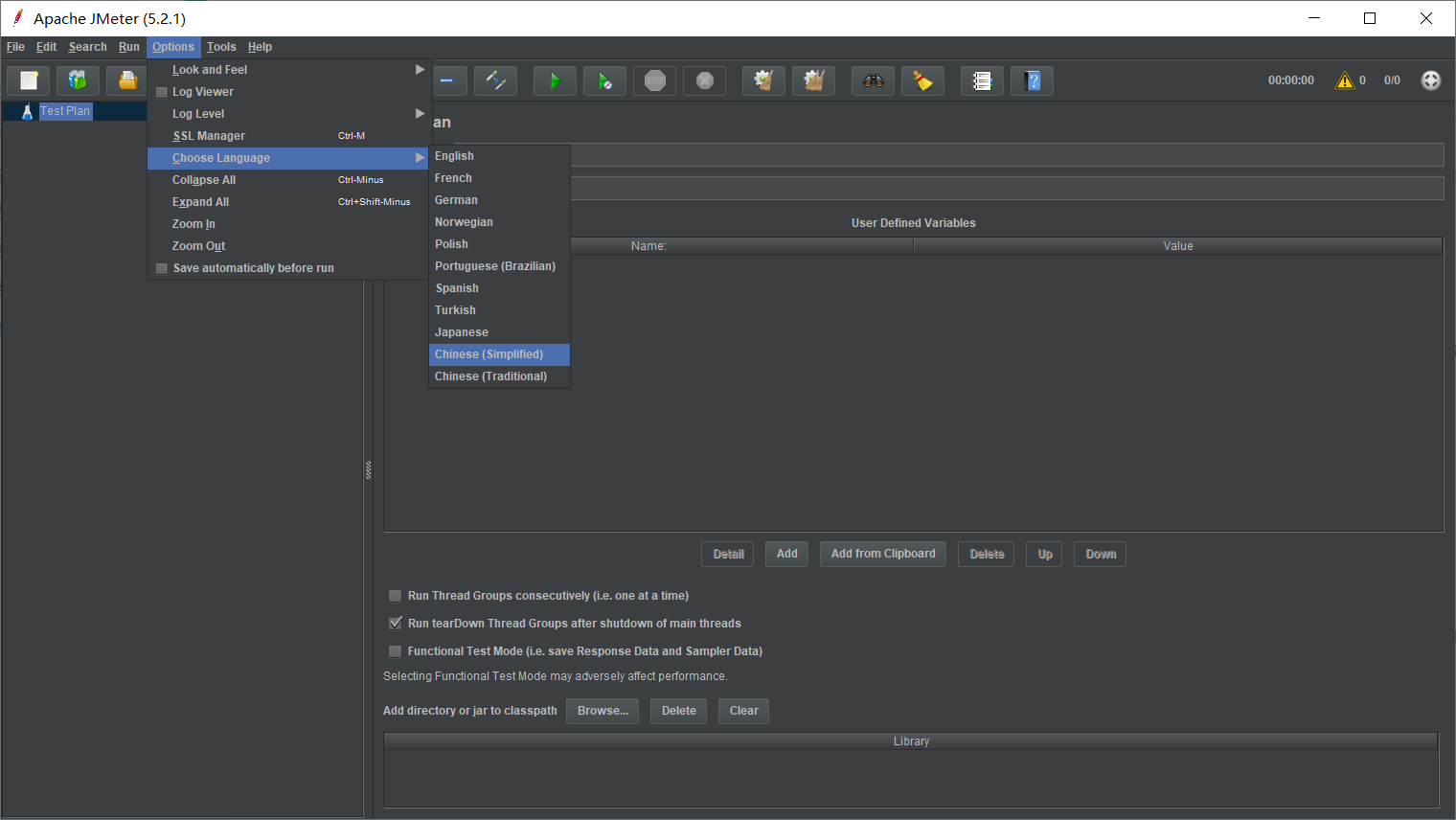
Task: Click the Clear All results icon
Action: pos(813,80)
